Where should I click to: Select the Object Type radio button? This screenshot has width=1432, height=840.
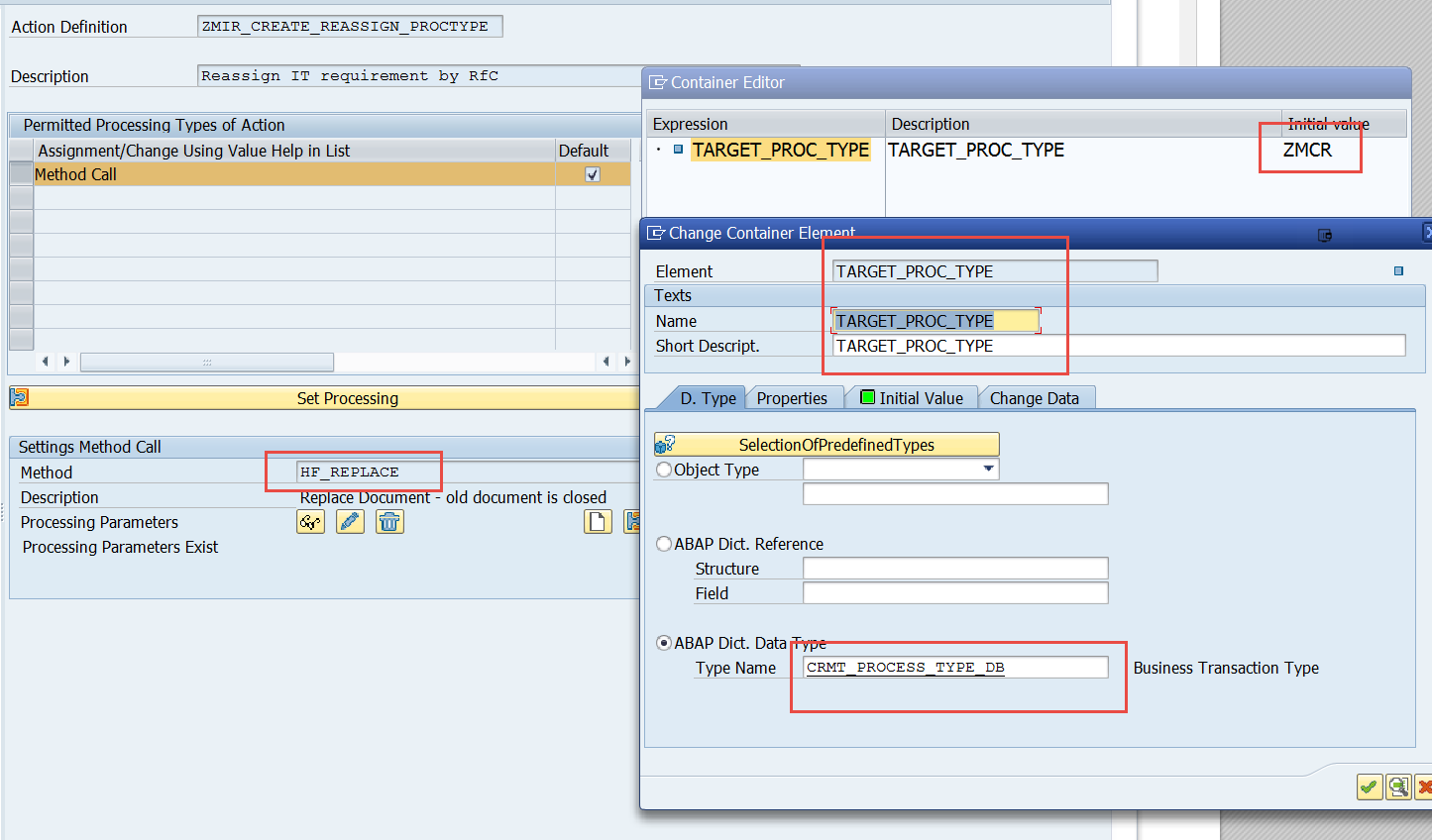click(x=664, y=470)
